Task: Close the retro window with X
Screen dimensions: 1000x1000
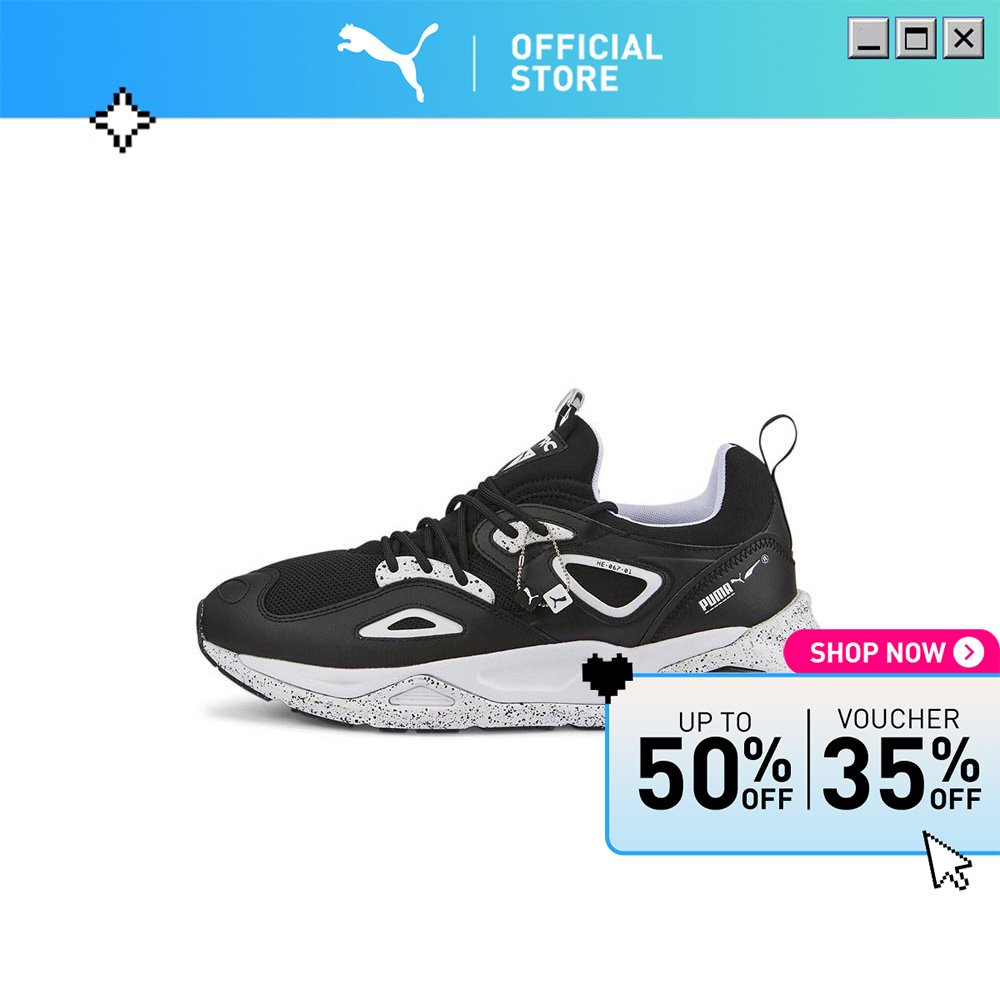Action: click(963, 38)
